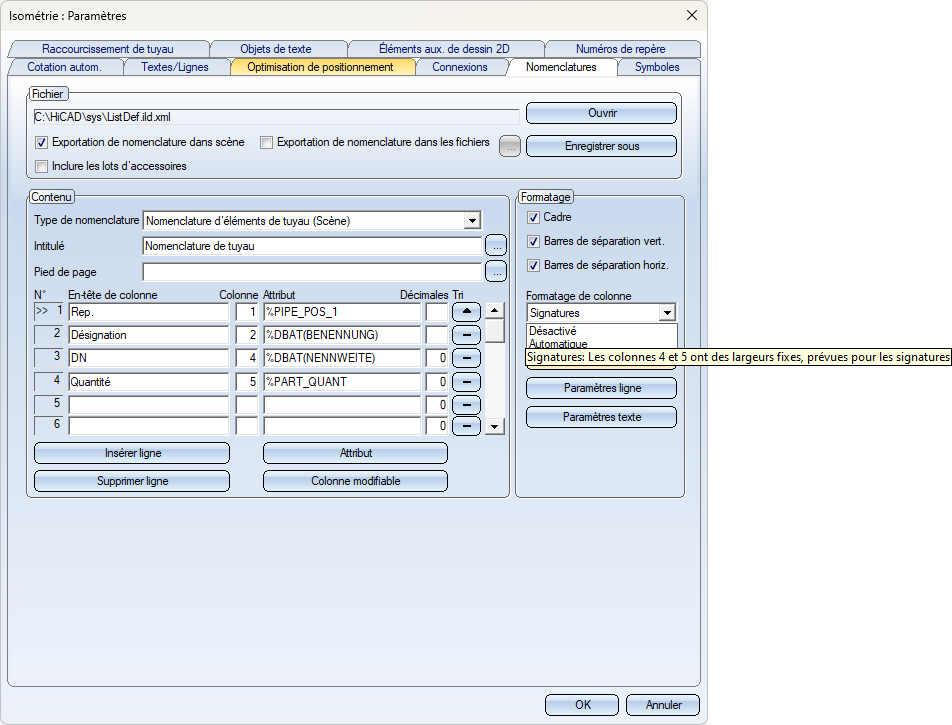Uncheck the Cadre checkbox

click(x=533, y=217)
